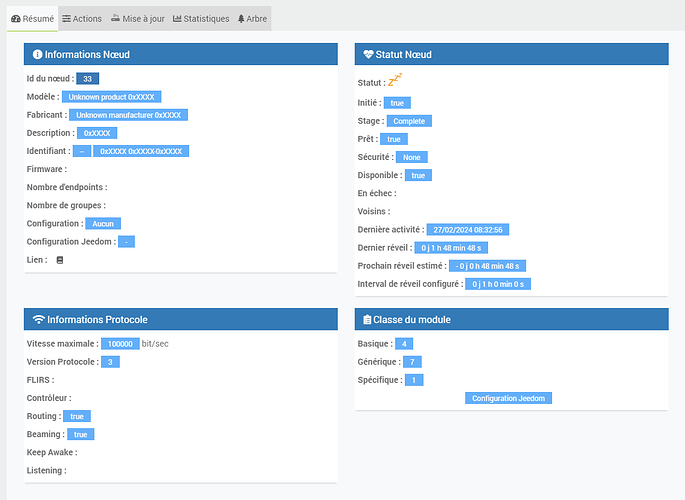Screen dimensions: 685x500
Task: Click the Informations Nœud panel title
Action: [87, 55]
